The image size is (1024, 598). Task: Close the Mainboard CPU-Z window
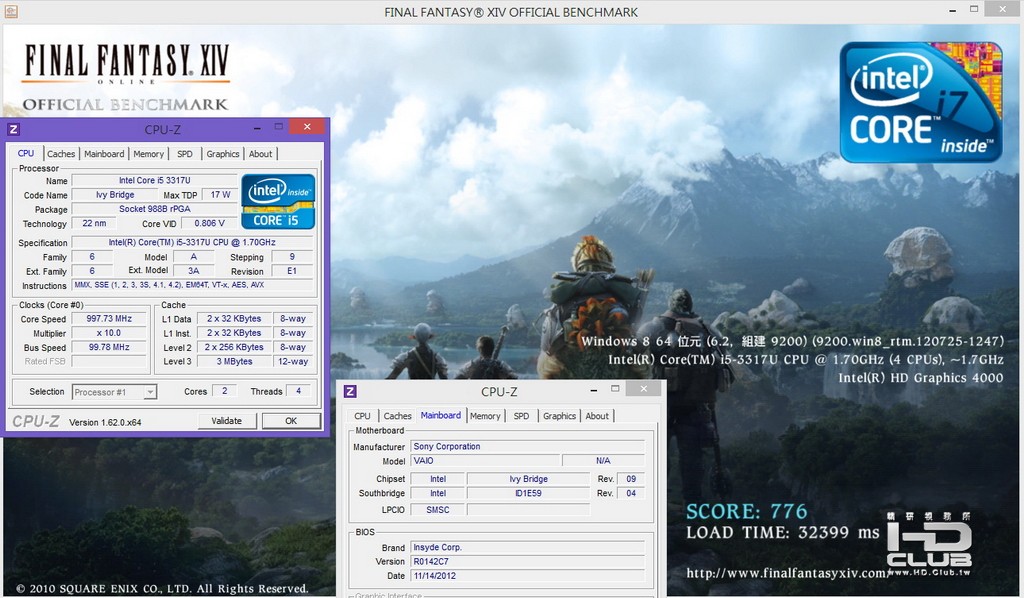(x=643, y=388)
